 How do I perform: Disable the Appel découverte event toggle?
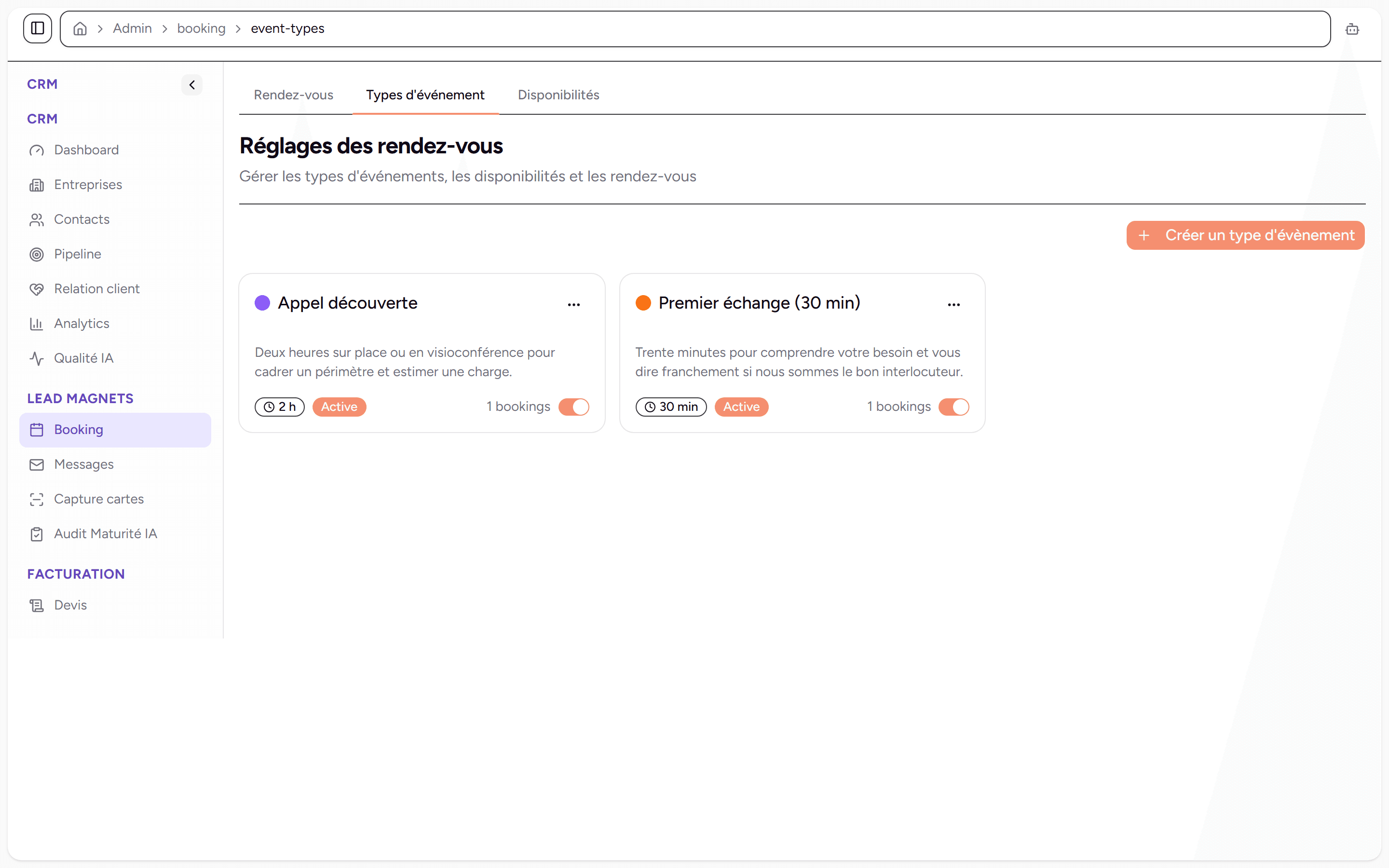pyautogui.click(x=574, y=407)
